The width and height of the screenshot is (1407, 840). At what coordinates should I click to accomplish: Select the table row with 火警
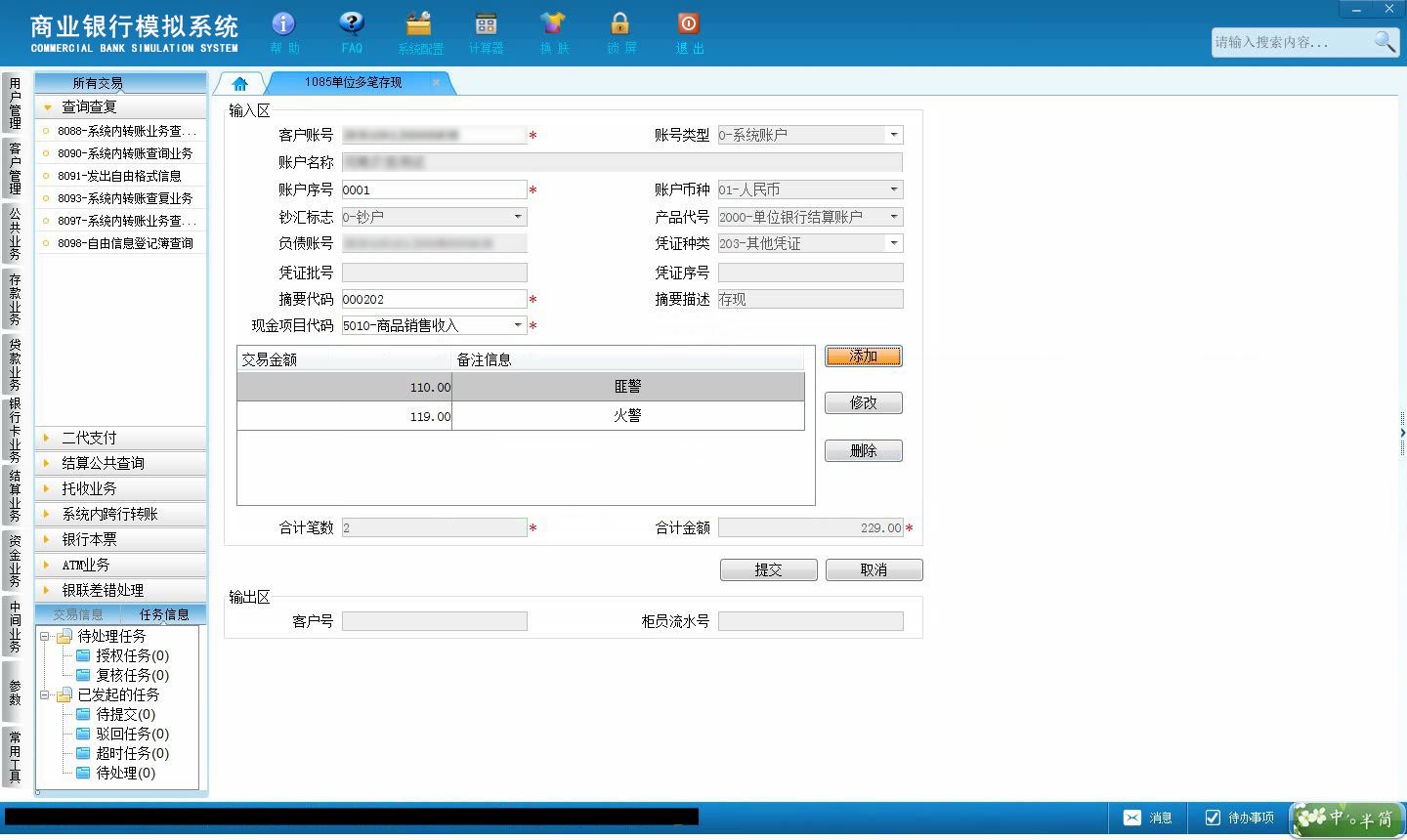coord(521,416)
